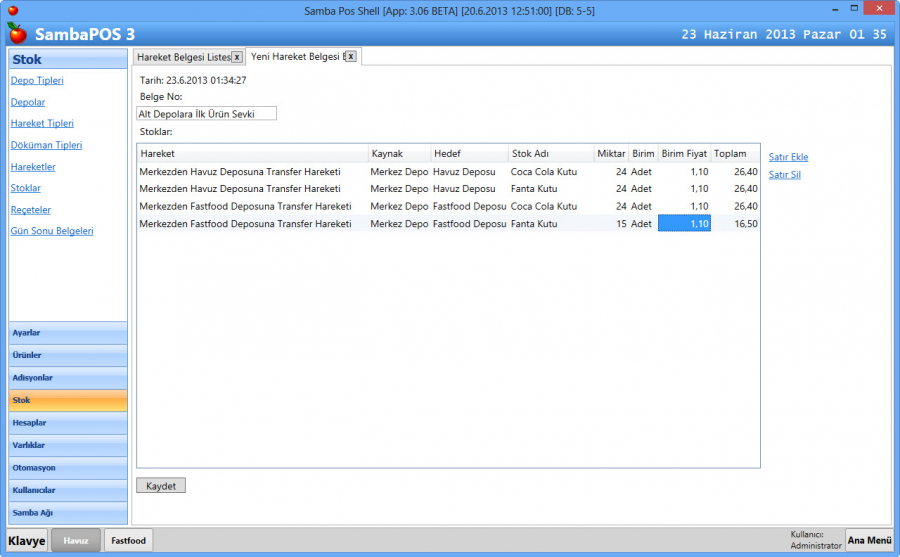This screenshot has width=900, height=557.
Task: Close the Hareket Belgesi Listesi tab
Action: pyautogui.click(x=237, y=57)
